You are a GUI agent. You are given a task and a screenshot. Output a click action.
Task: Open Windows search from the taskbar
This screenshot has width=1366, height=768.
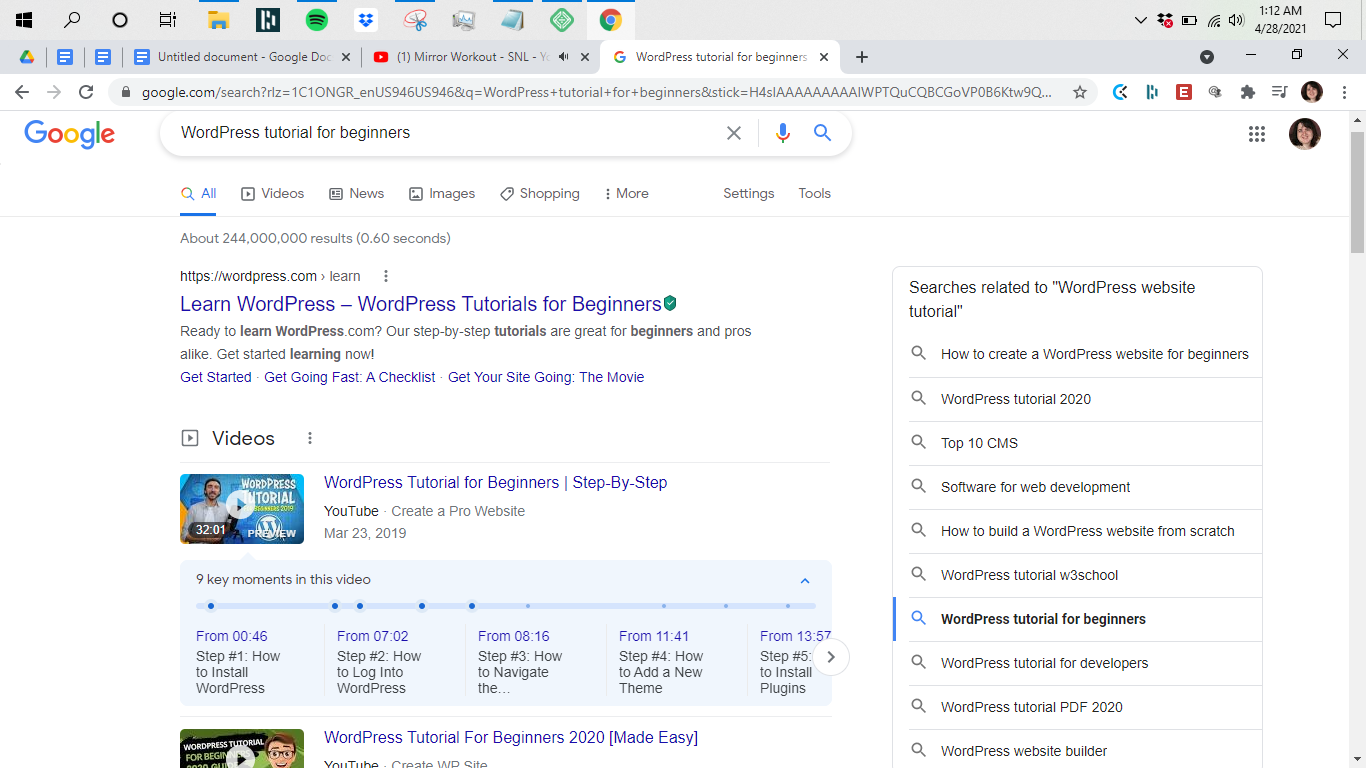click(x=72, y=20)
